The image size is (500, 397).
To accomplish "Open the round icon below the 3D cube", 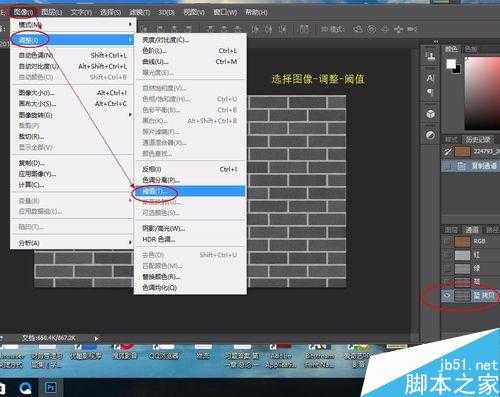I will click(430, 135).
